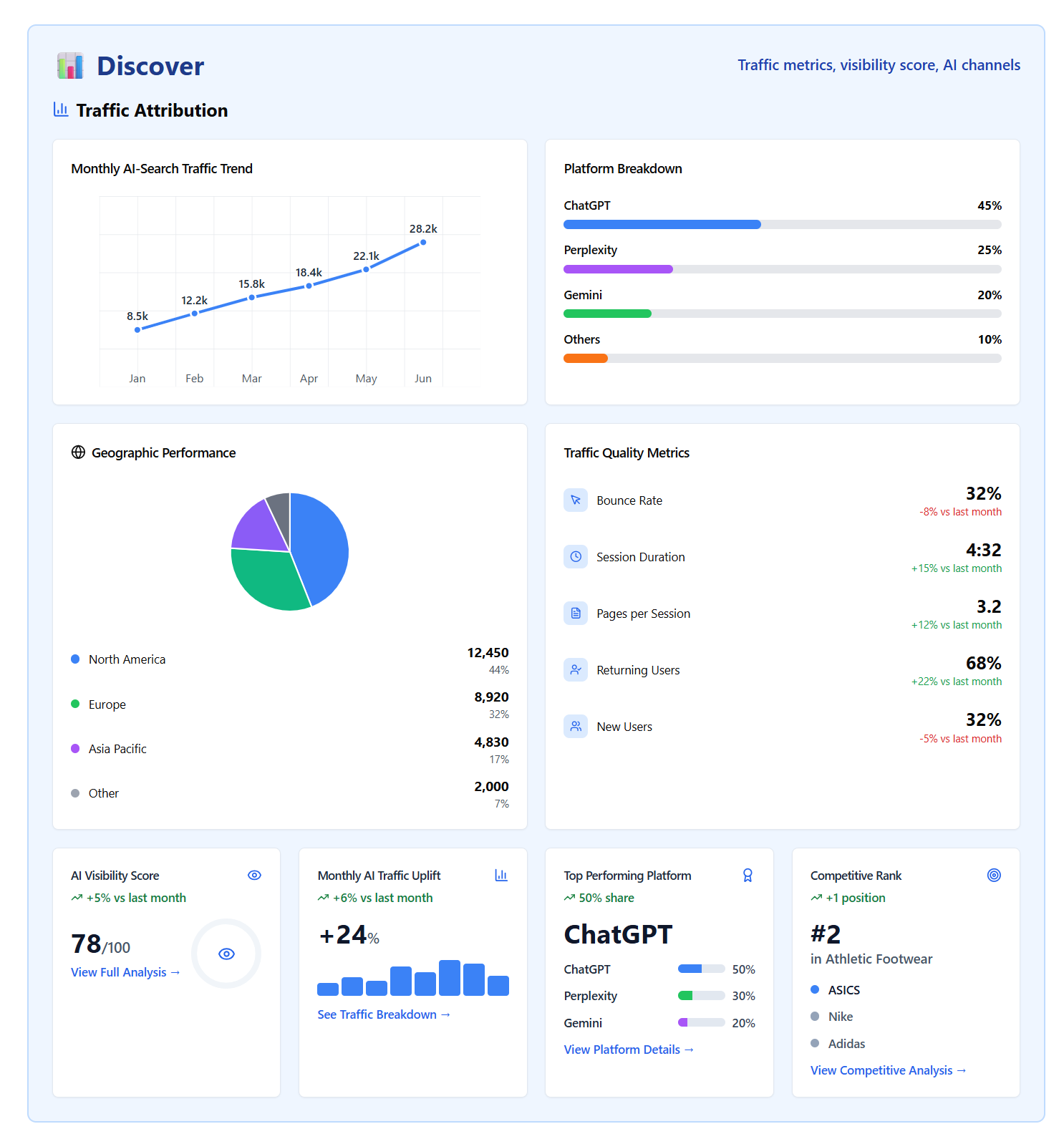1064x1134 pixels.
Task: Click the ChatGPT 50% mini bar in Top Performing
Action: [702, 969]
